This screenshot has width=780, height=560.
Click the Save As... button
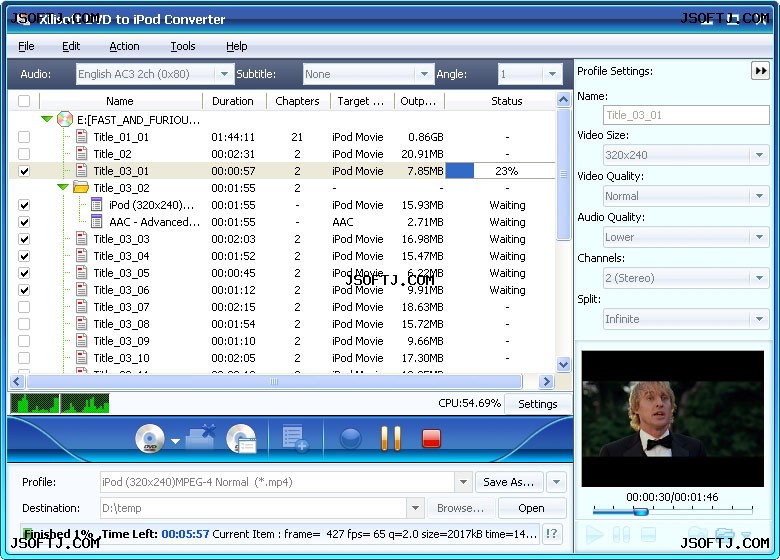[509, 482]
